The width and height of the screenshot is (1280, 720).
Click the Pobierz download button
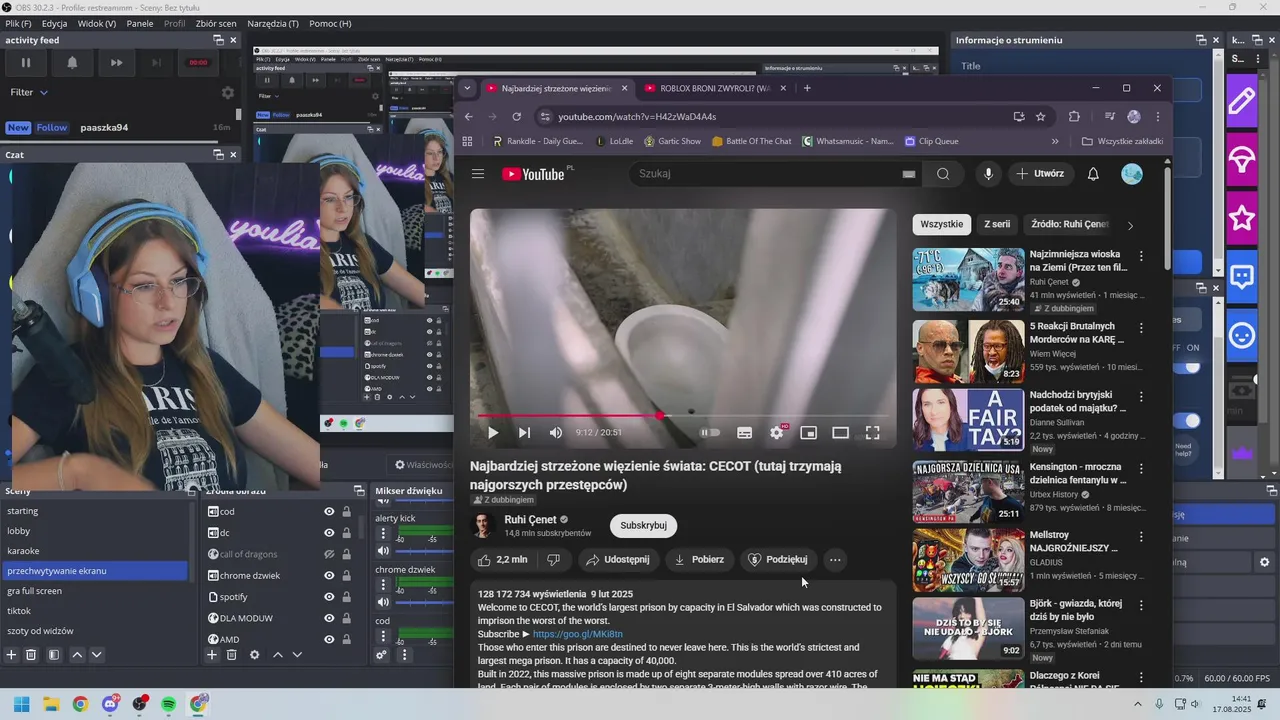pos(699,560)
